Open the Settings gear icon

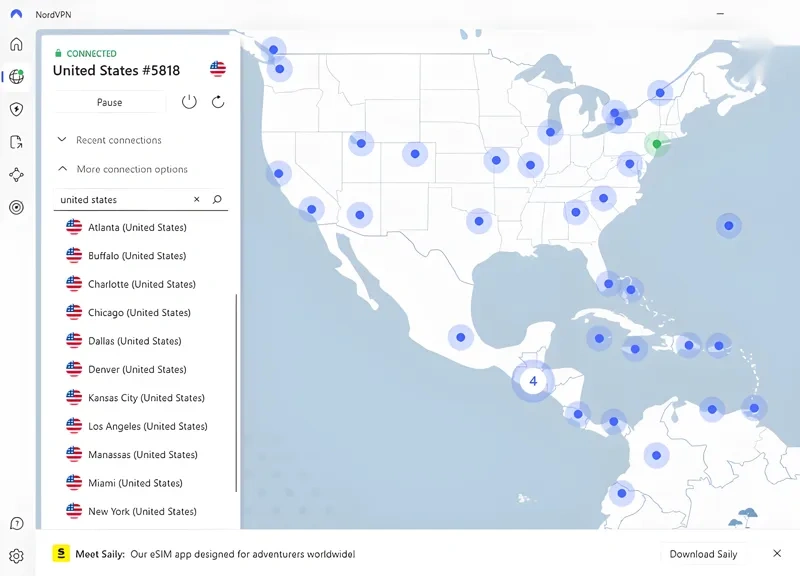[x=16, y=556]
